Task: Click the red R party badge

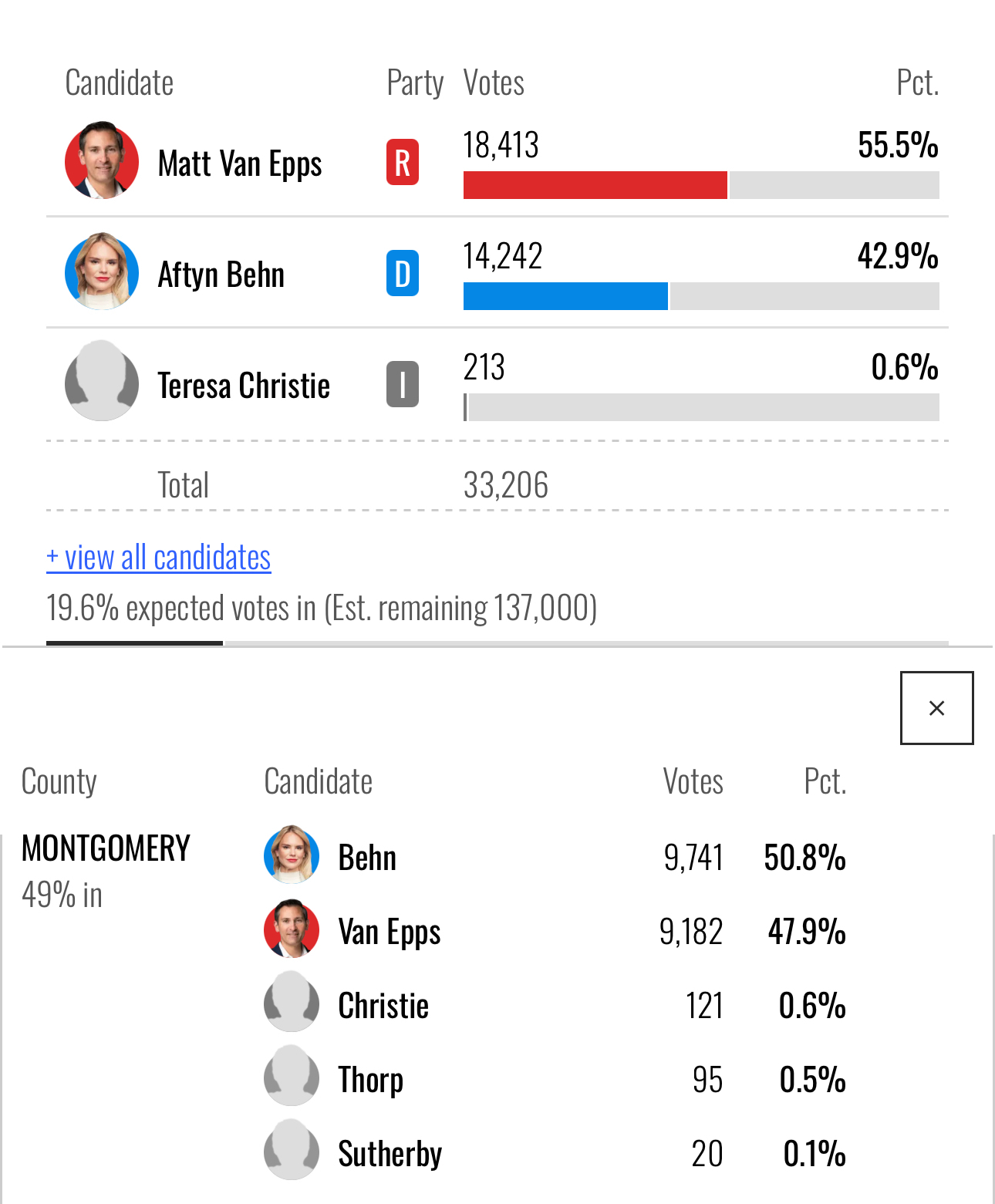Action: pos(402,162)
